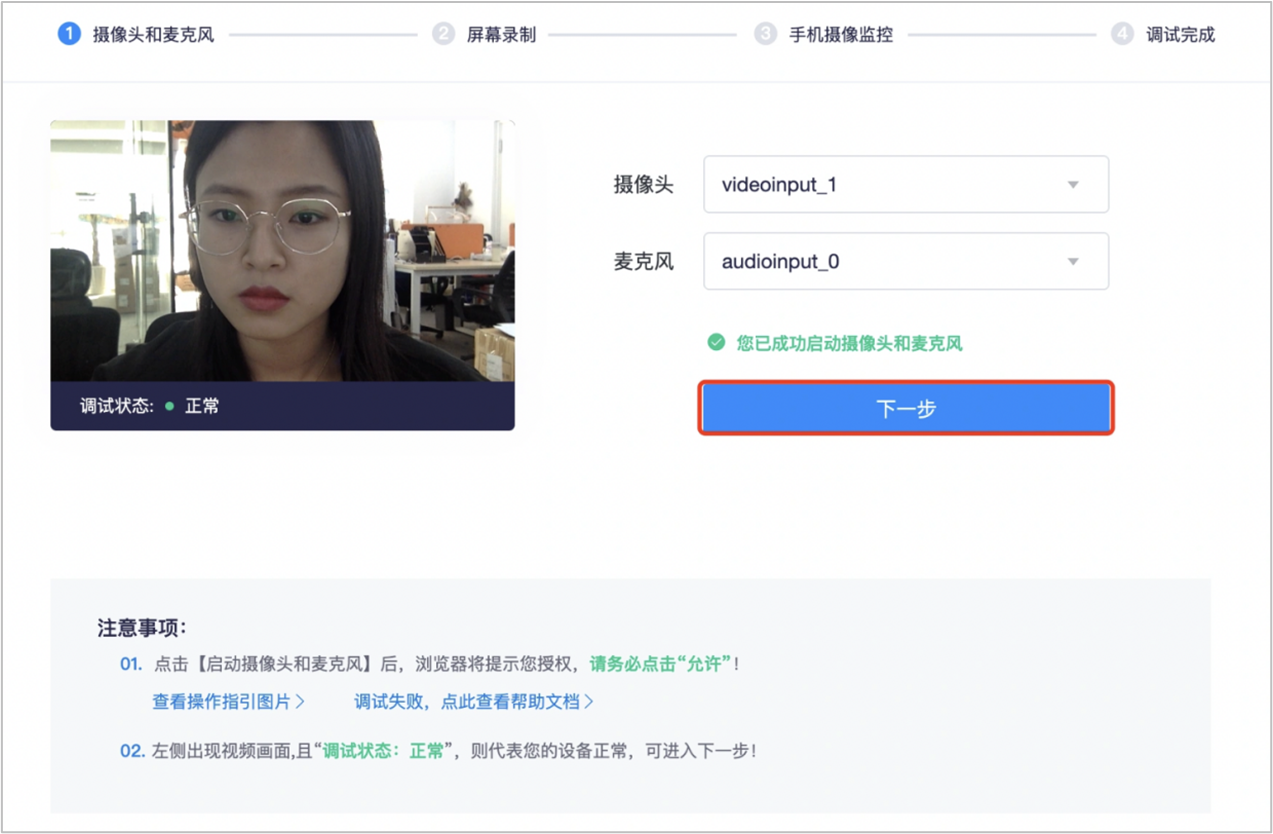Click the “调试状态：正常” green note text
1273x834 pixels.
(386, 751)
